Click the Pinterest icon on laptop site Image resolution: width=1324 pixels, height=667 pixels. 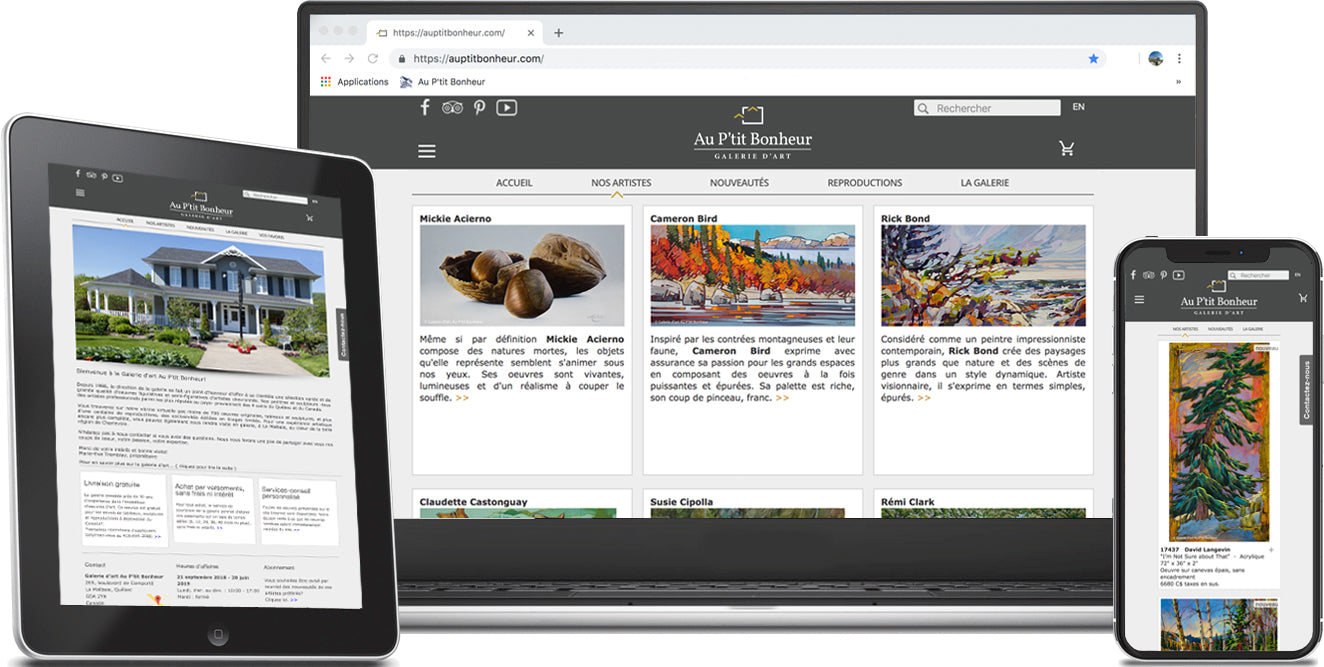479,108
